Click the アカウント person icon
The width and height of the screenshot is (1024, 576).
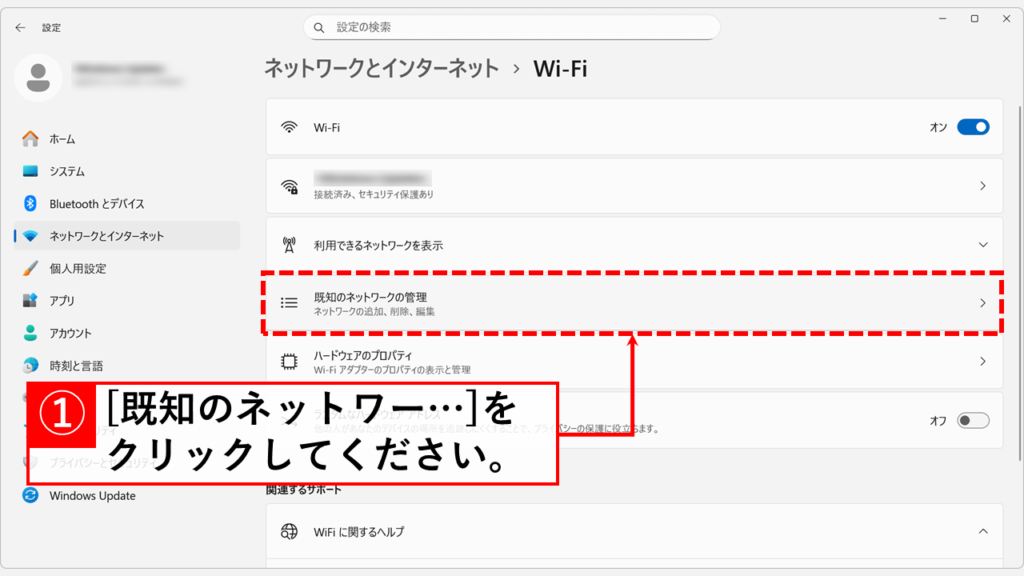pos(30,333)
